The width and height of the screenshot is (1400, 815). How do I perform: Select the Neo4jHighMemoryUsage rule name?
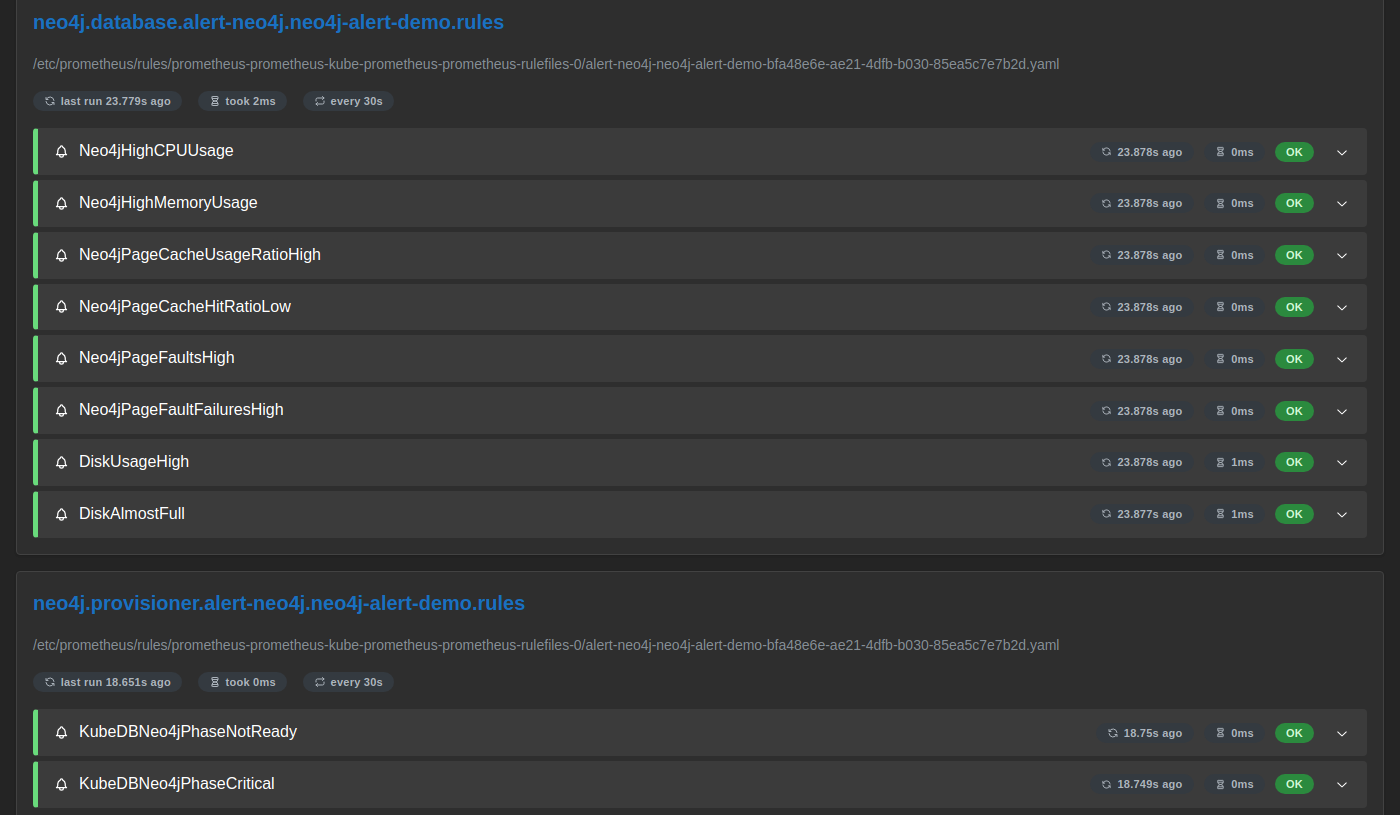[168, 203]
